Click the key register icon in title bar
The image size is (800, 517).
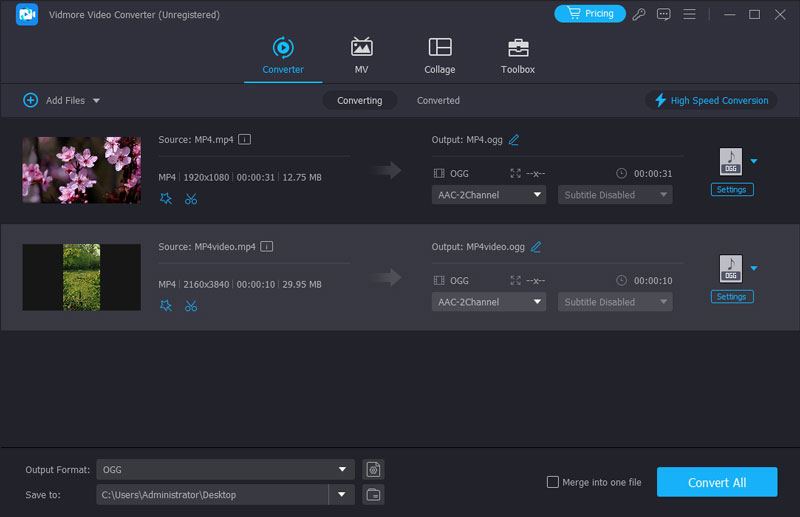tap(639, 14)
